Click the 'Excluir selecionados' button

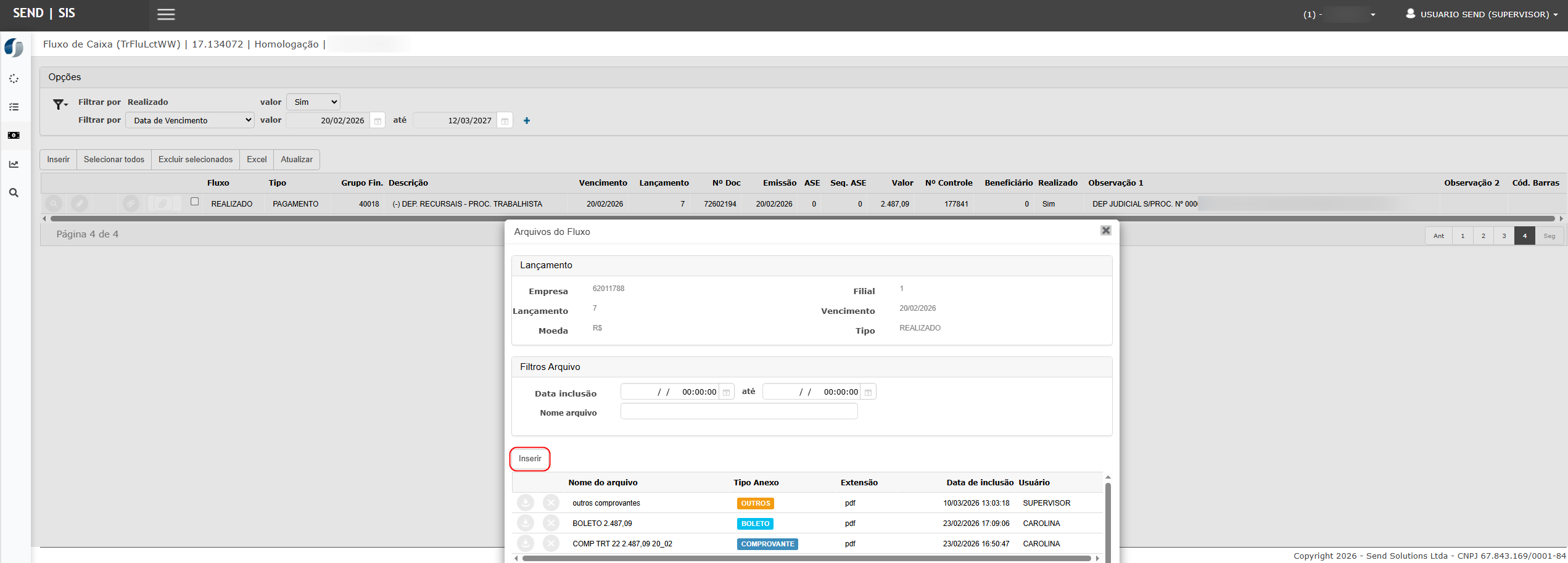click(196, 160)
